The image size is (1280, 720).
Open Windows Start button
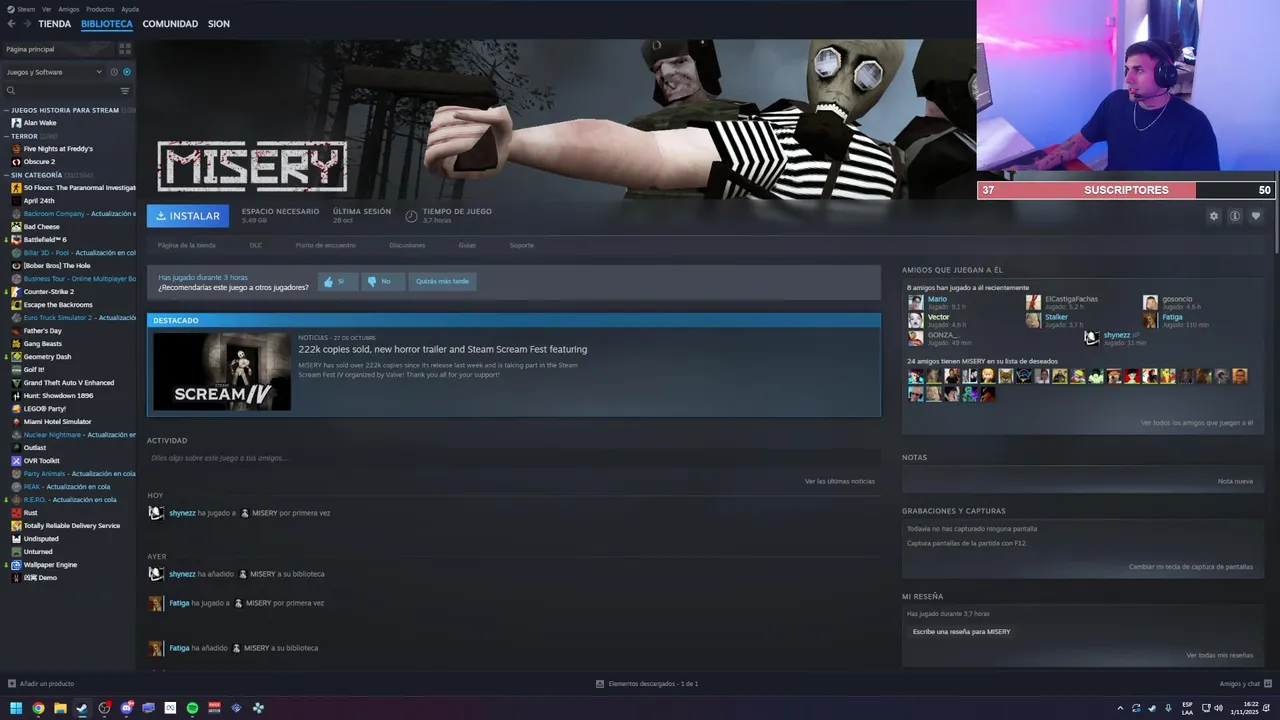coord(16,708)
